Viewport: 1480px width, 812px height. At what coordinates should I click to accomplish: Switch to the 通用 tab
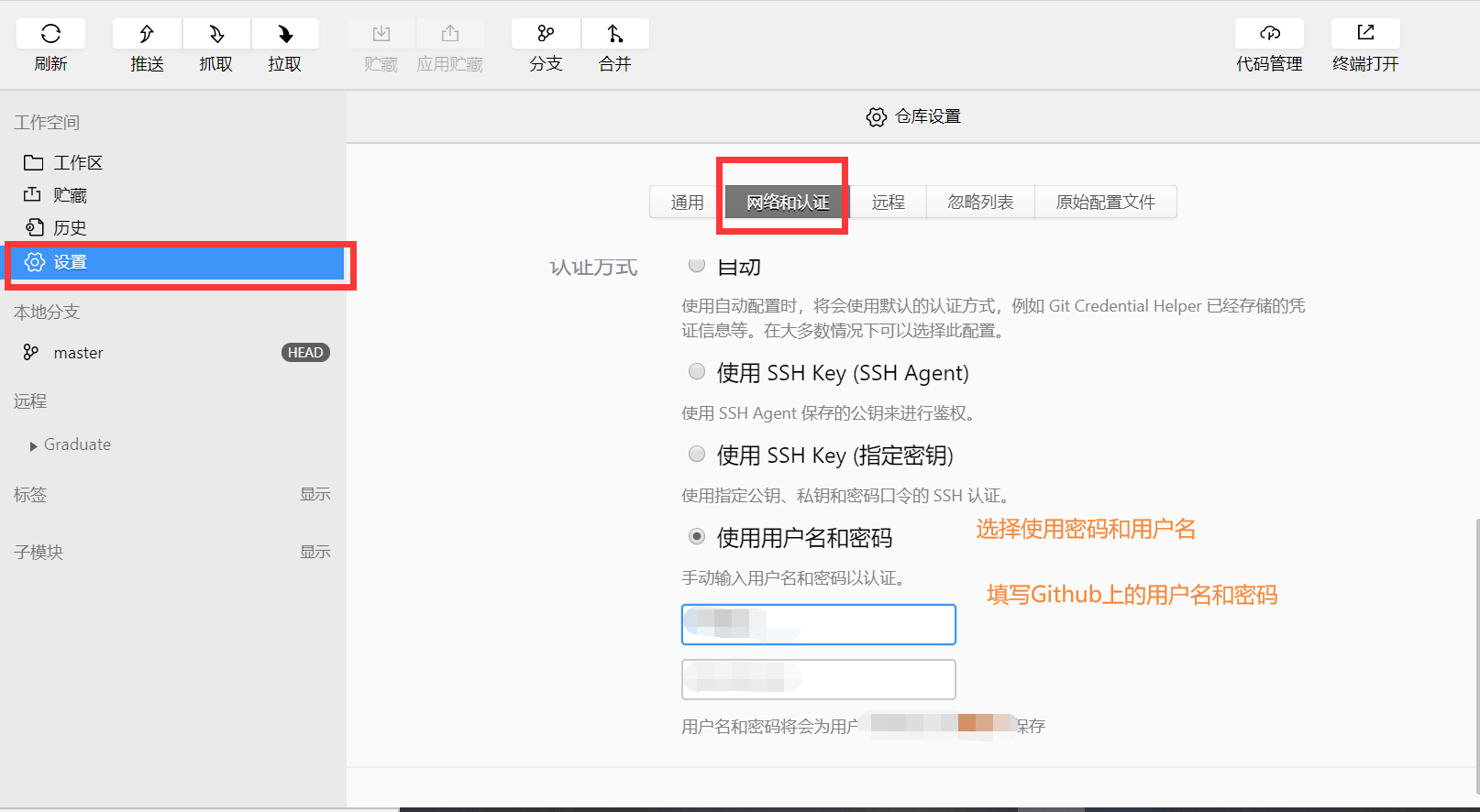687,202
